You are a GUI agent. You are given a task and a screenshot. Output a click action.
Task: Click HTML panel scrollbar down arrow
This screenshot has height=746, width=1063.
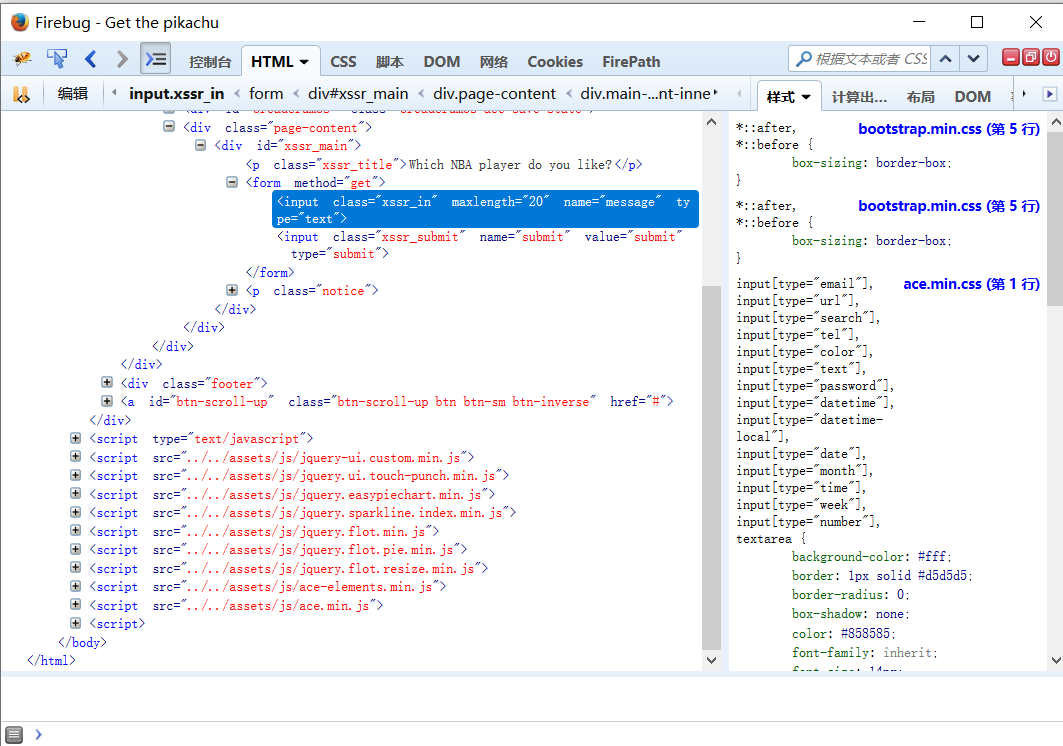[711, 660]
